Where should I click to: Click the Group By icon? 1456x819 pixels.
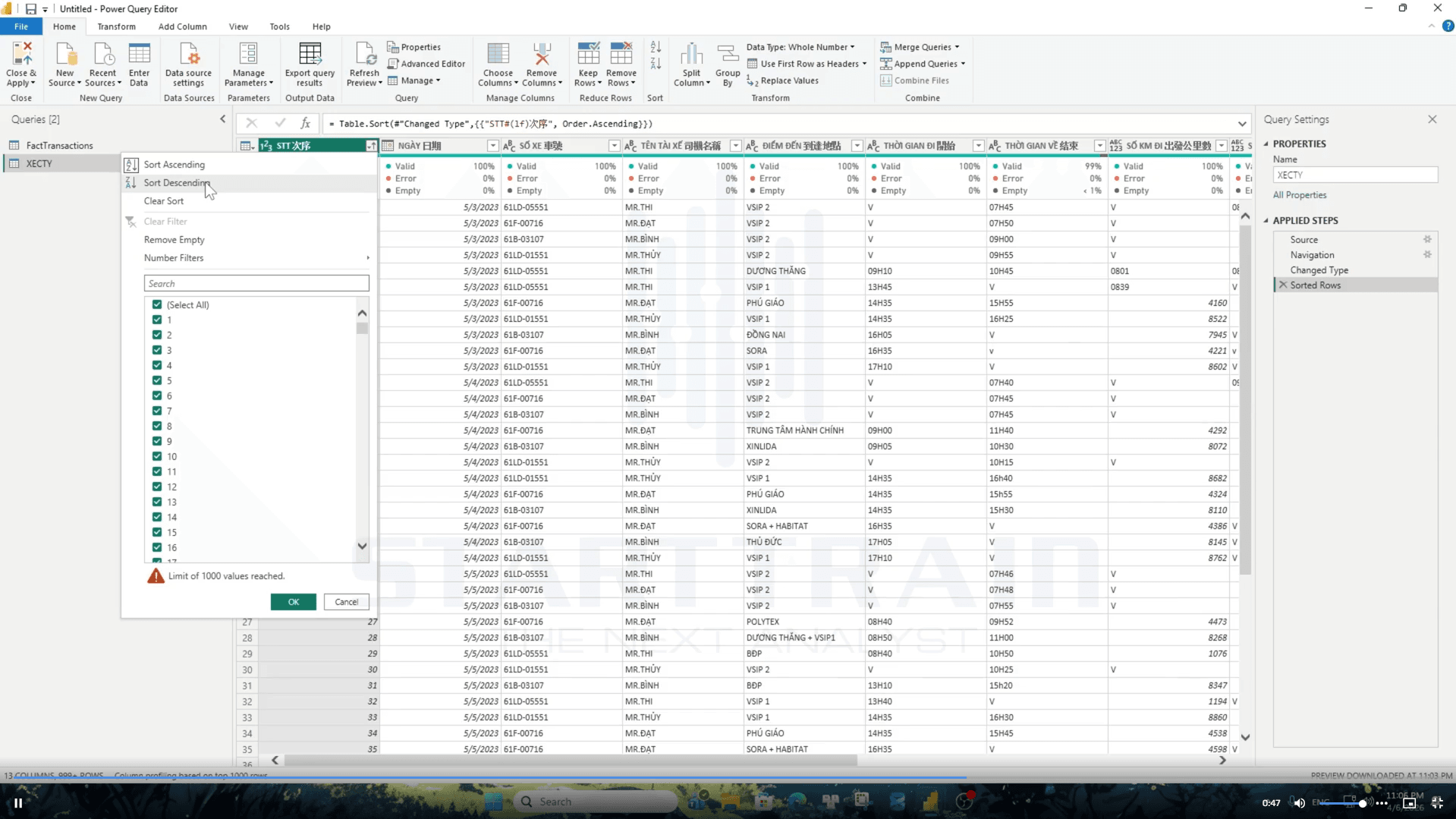pos(728,54)
